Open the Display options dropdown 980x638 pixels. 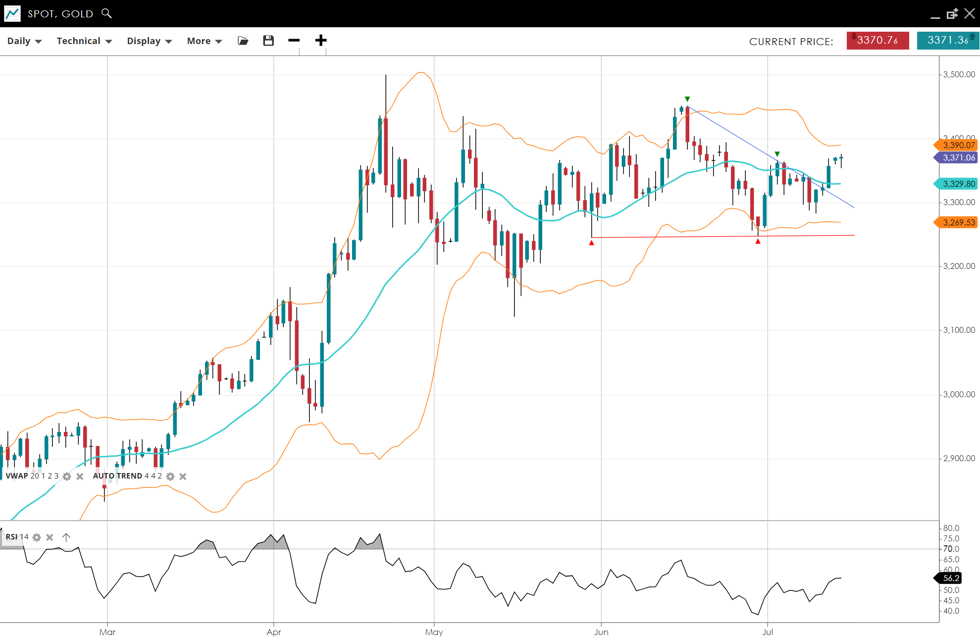(x=149, y=41)
